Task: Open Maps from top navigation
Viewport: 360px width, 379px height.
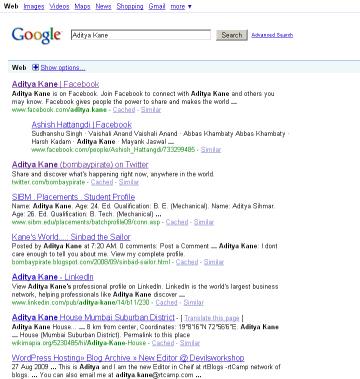Action: coord(82,6)
